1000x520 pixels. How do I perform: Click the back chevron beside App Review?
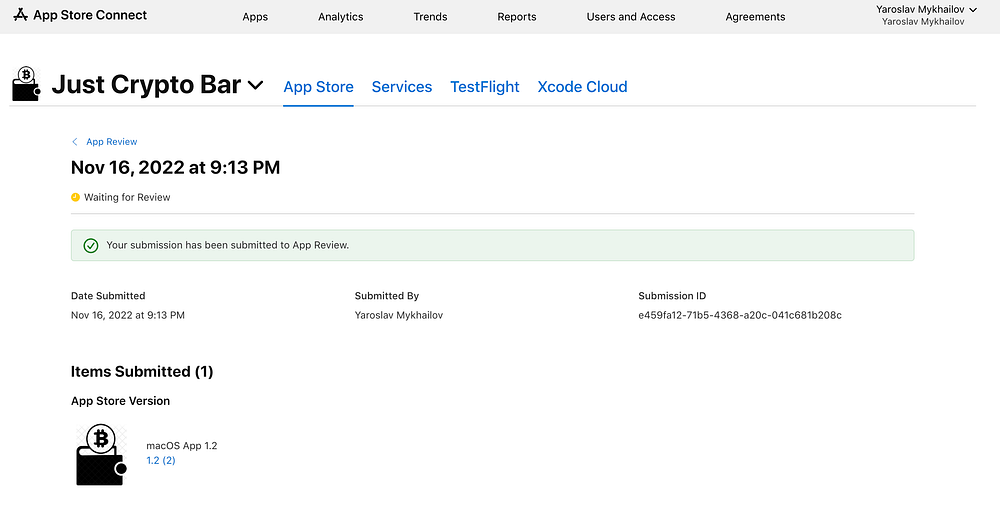click(75, 142)
